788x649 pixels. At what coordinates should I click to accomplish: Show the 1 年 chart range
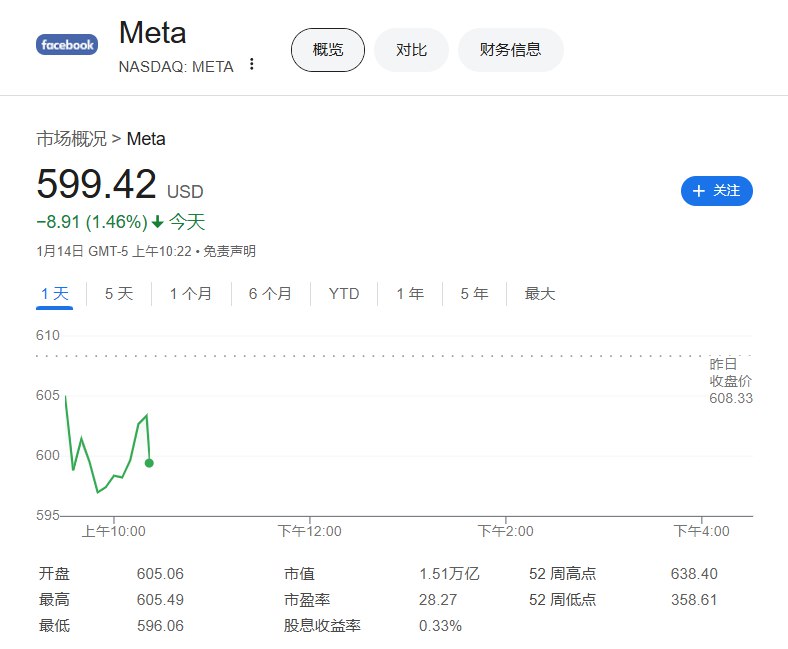click(x=410, y=294)
